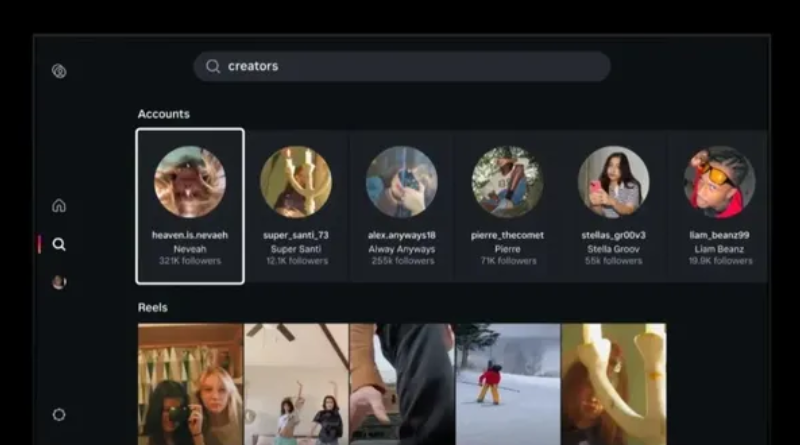This screenshot has height=445, width=800.
Task: Open the reel with the dark jacket close-up
Action: [402, 384]
